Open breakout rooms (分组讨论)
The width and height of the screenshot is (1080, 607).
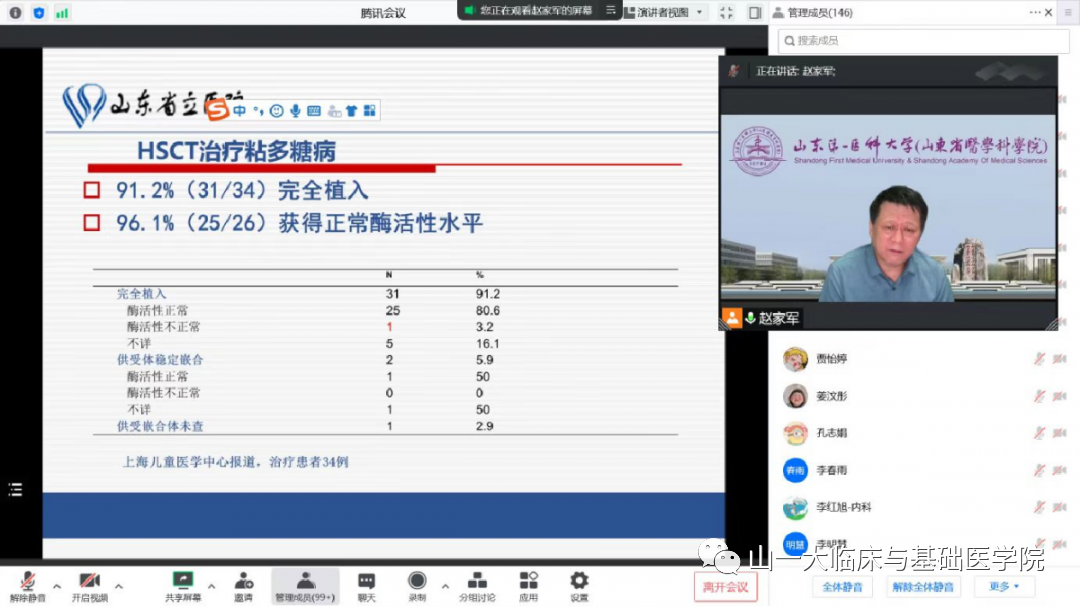click(x=477, y=583)
